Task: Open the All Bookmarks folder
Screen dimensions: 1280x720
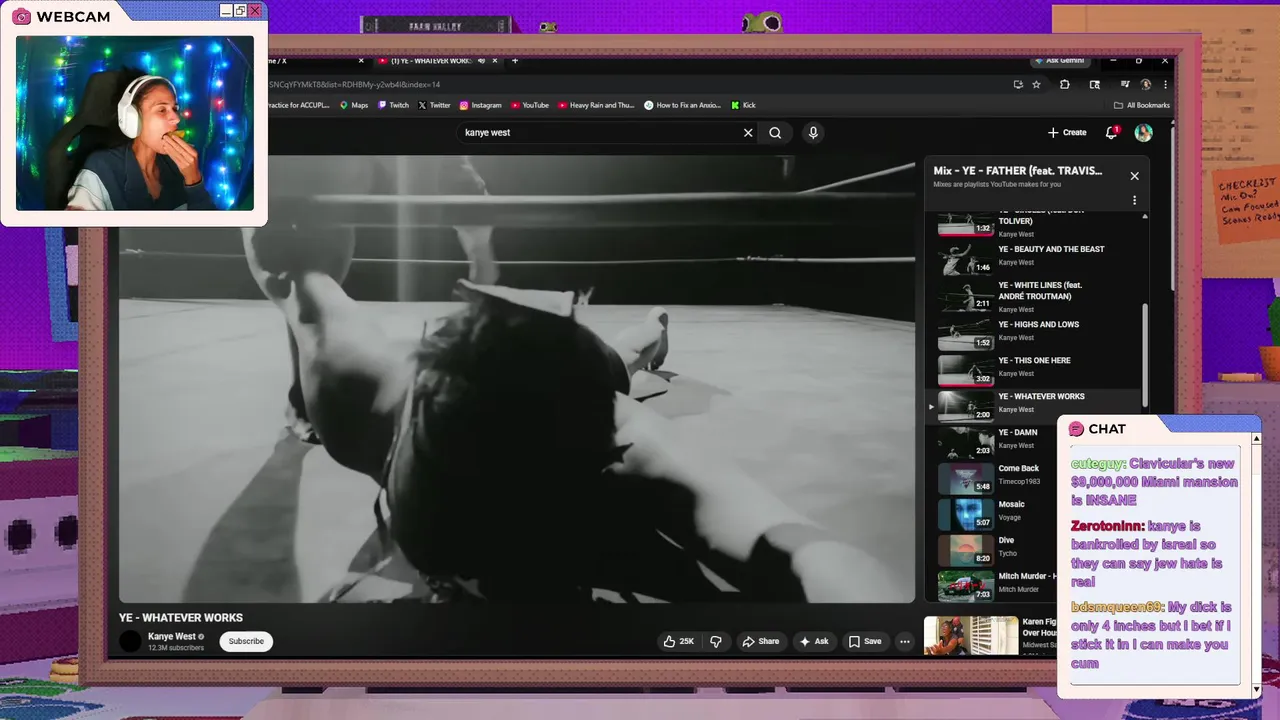Action: click(1141, 105)
